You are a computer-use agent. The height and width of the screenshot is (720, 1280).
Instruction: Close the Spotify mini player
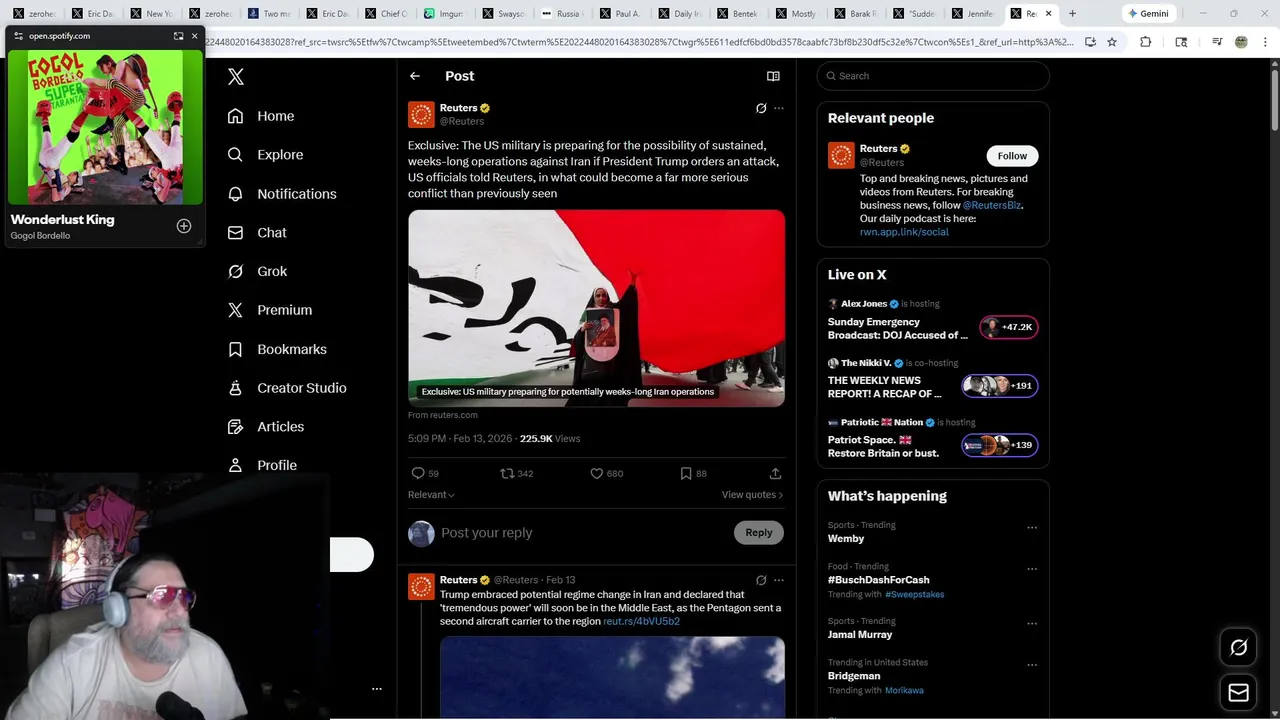click(194, 36)
